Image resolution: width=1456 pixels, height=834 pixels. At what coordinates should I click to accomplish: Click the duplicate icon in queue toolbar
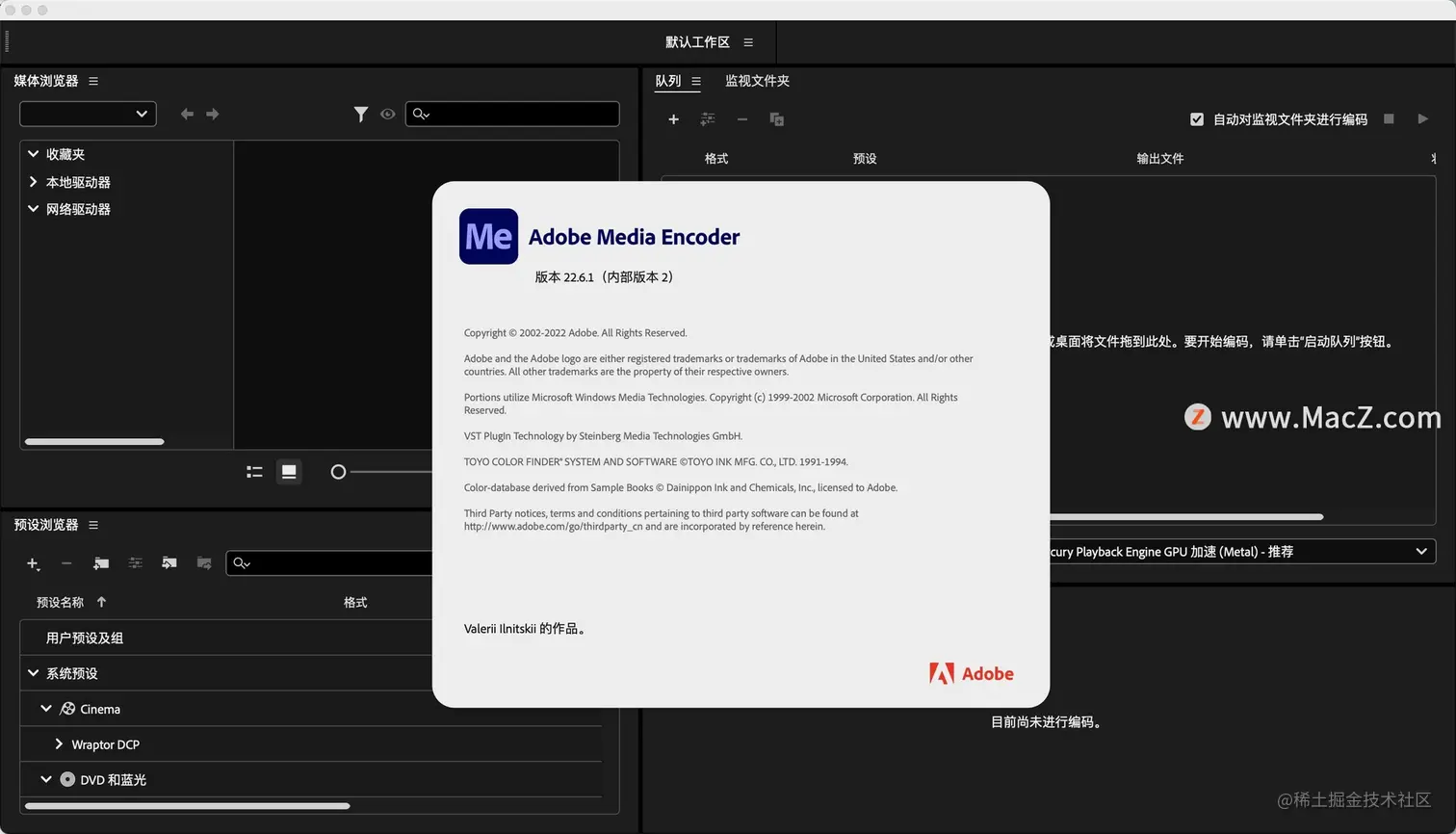(x=777, y=119)
